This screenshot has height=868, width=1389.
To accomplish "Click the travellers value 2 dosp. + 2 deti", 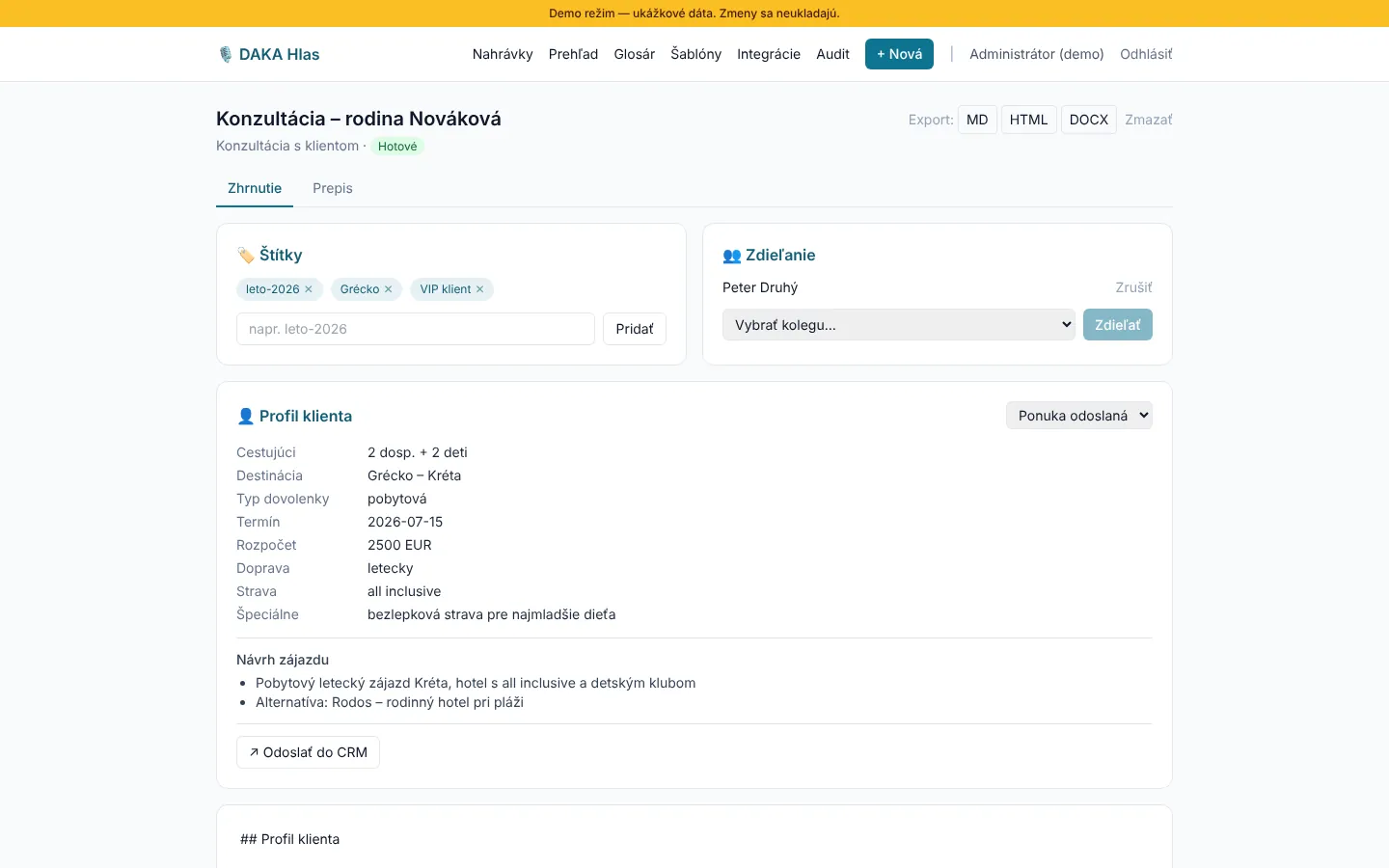I will [418, 452].
